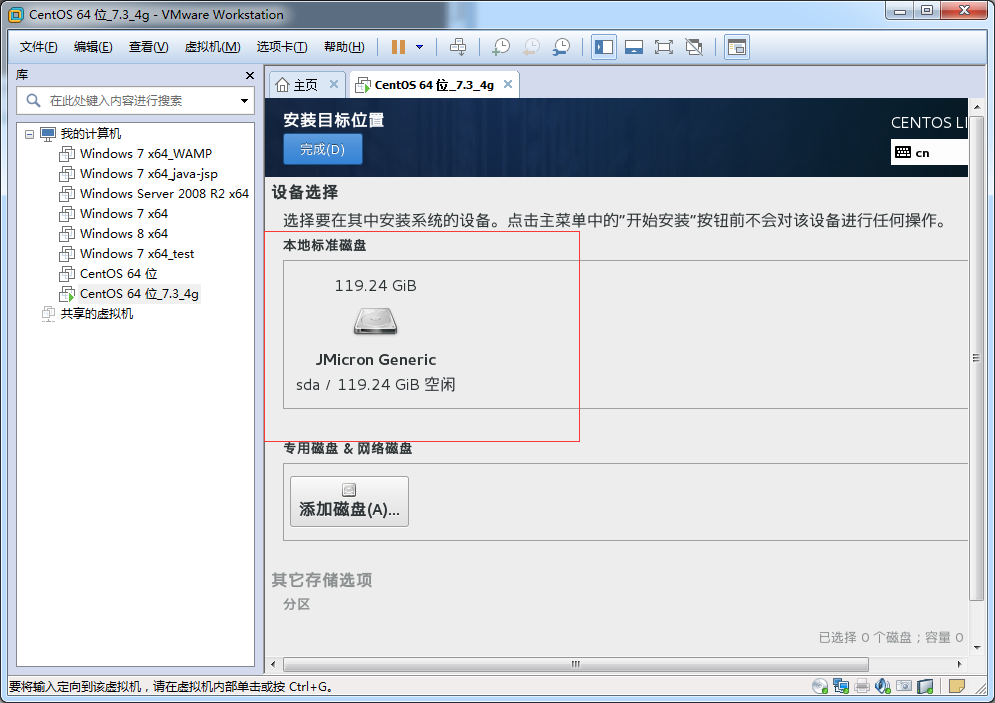Select Windows 7 x64_java-jsp virtual machine
Viewport: 995px width, 703px height.
click(x=148, y=174)
